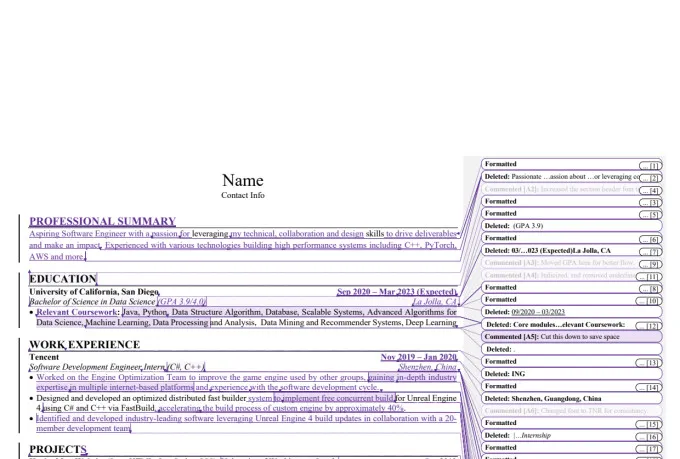
Task: Click the '(GPA 3.9/4.0)' text
Action: 182,302
